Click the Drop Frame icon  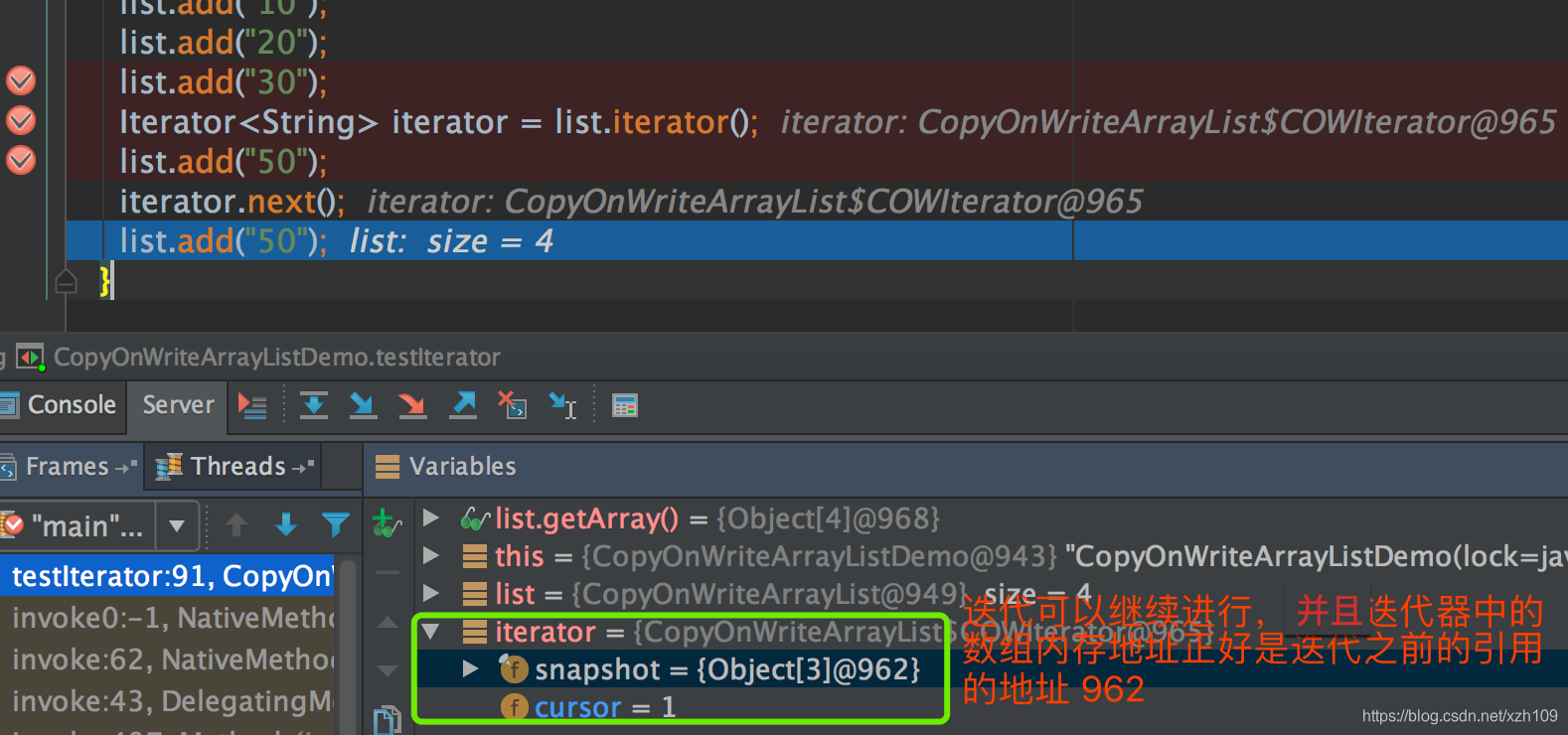(513, 405)
